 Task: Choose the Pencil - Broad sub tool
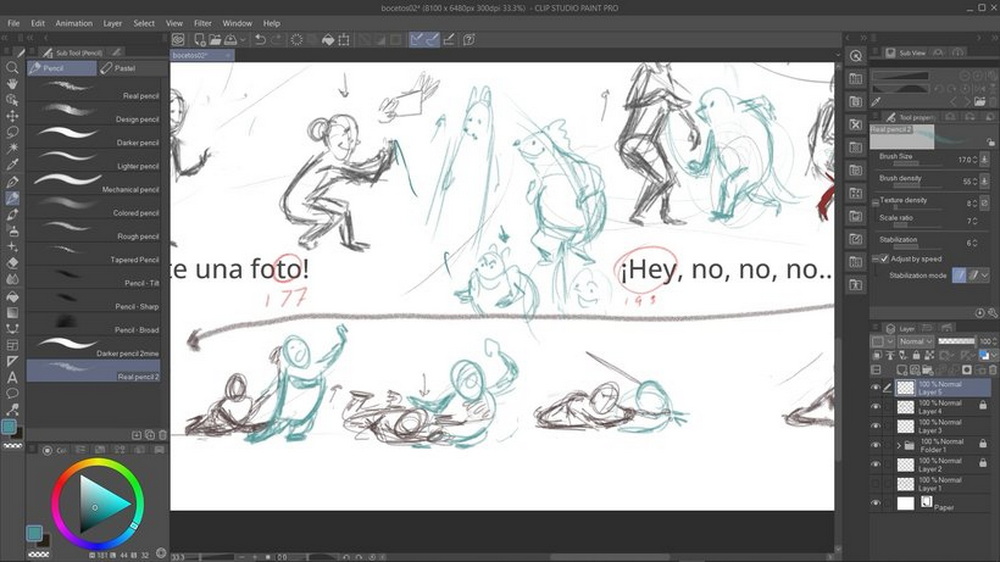click(93, 324)
